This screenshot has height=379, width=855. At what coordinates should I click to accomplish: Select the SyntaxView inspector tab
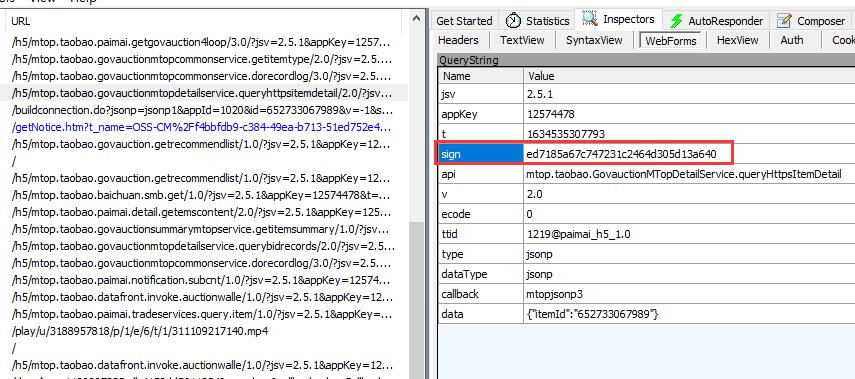click(x=594, y=40)
